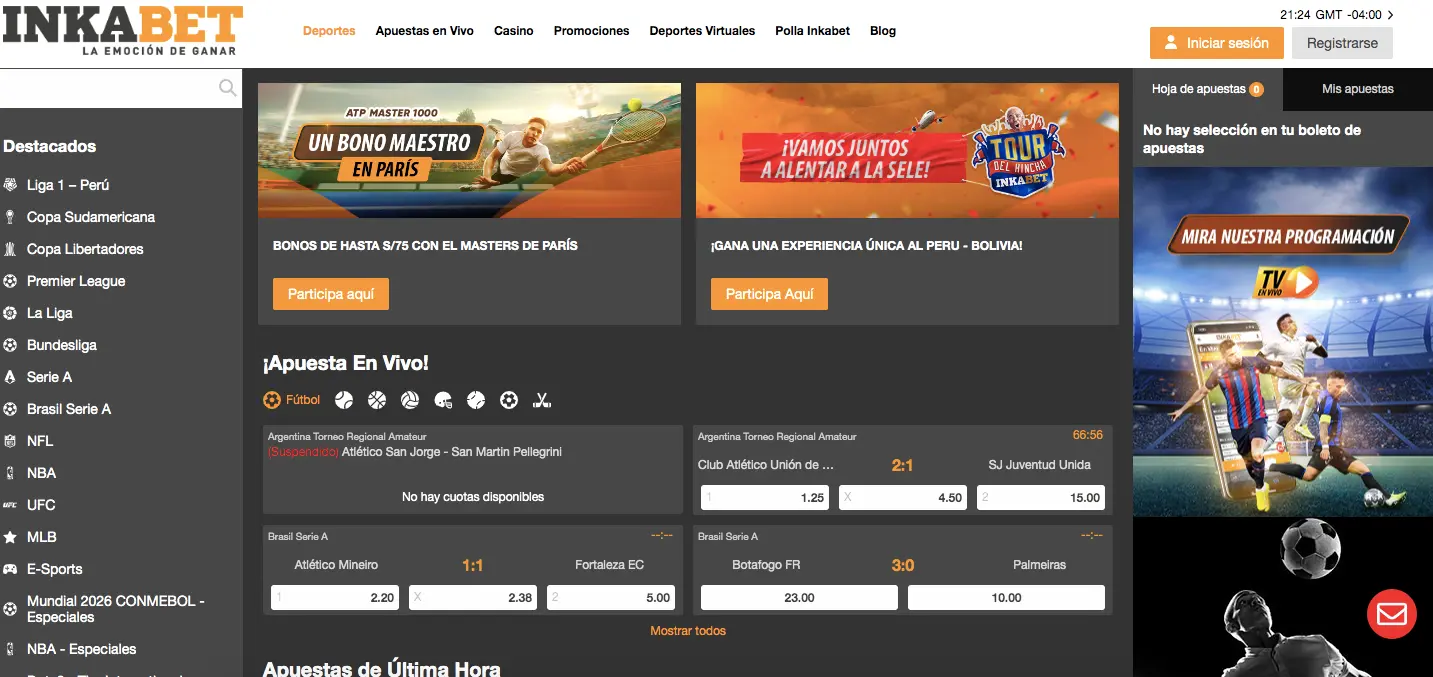Go to Premier League in the sidebar
Viewport: 1433px width, 677px height.
pos(76,281)
